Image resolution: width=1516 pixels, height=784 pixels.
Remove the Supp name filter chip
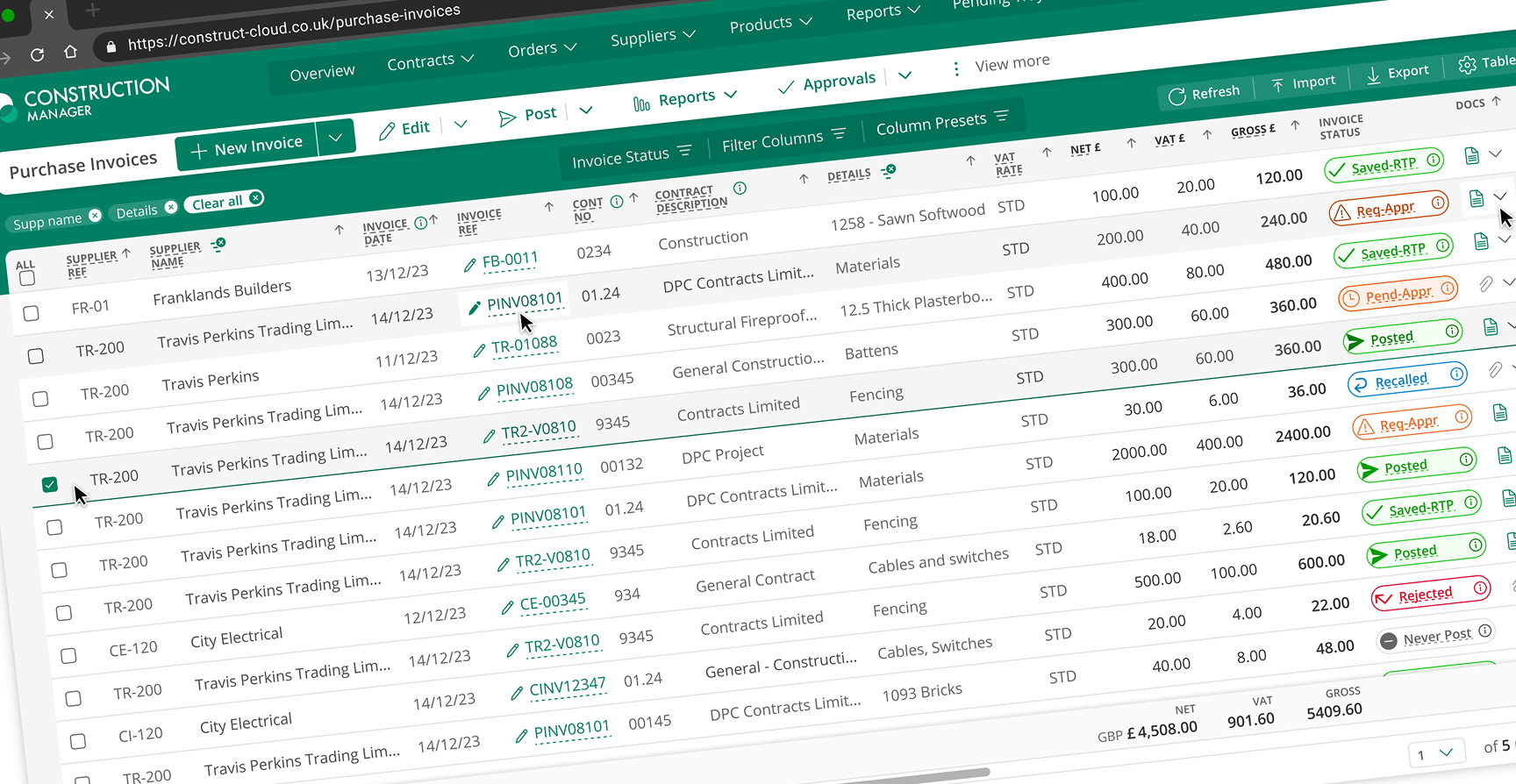95,216
